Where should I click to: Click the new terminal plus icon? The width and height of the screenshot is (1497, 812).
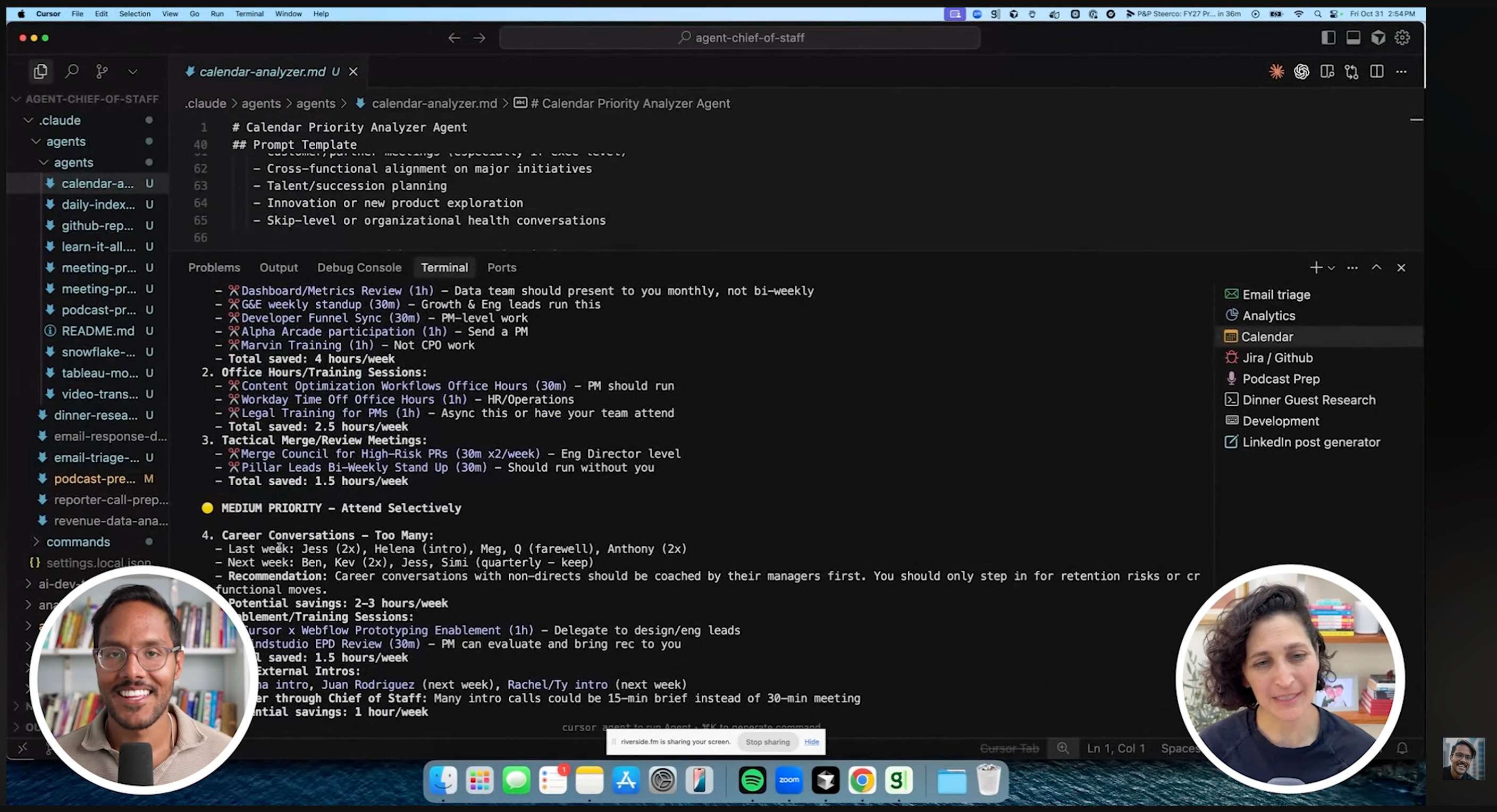(x=1316, y=268)
